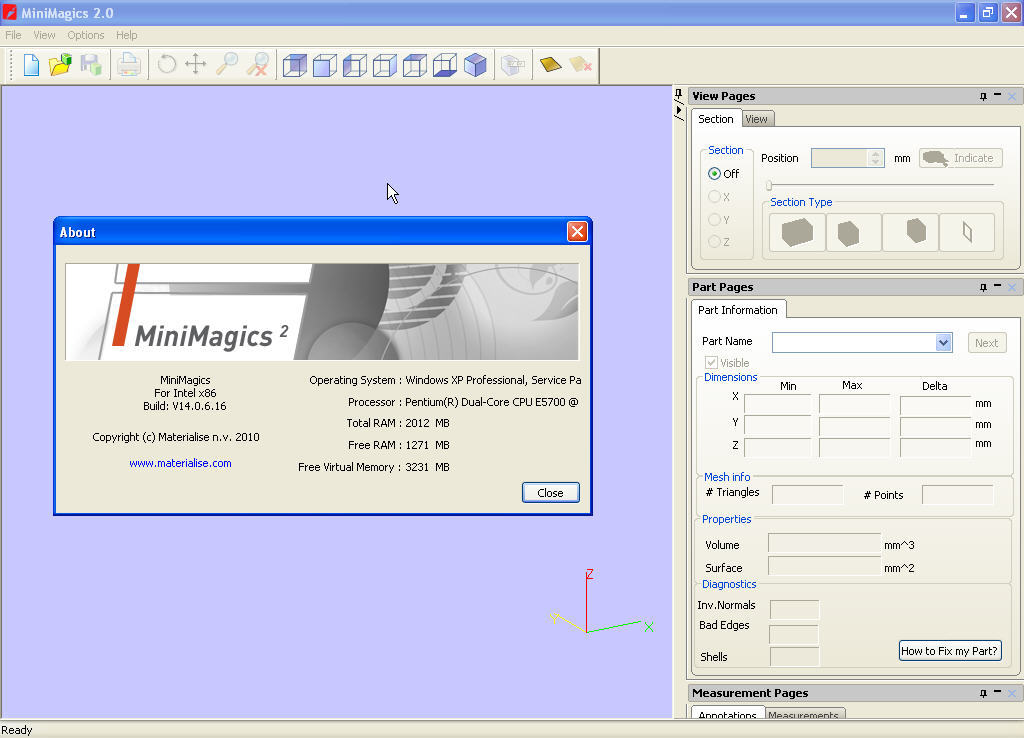The height and width of the screenshot is (738, 1024).
Task: Click the Position spinner arrows
Action: (x=875, y=158)
